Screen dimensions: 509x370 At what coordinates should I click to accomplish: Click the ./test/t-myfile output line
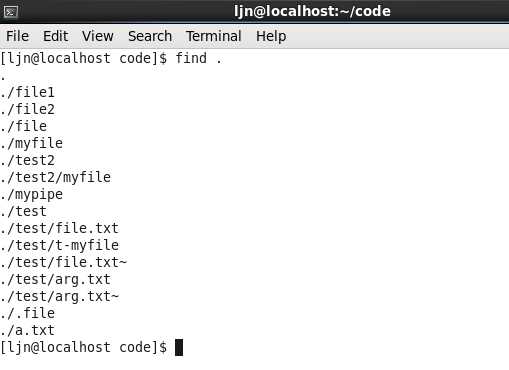(x=59, y=245)
